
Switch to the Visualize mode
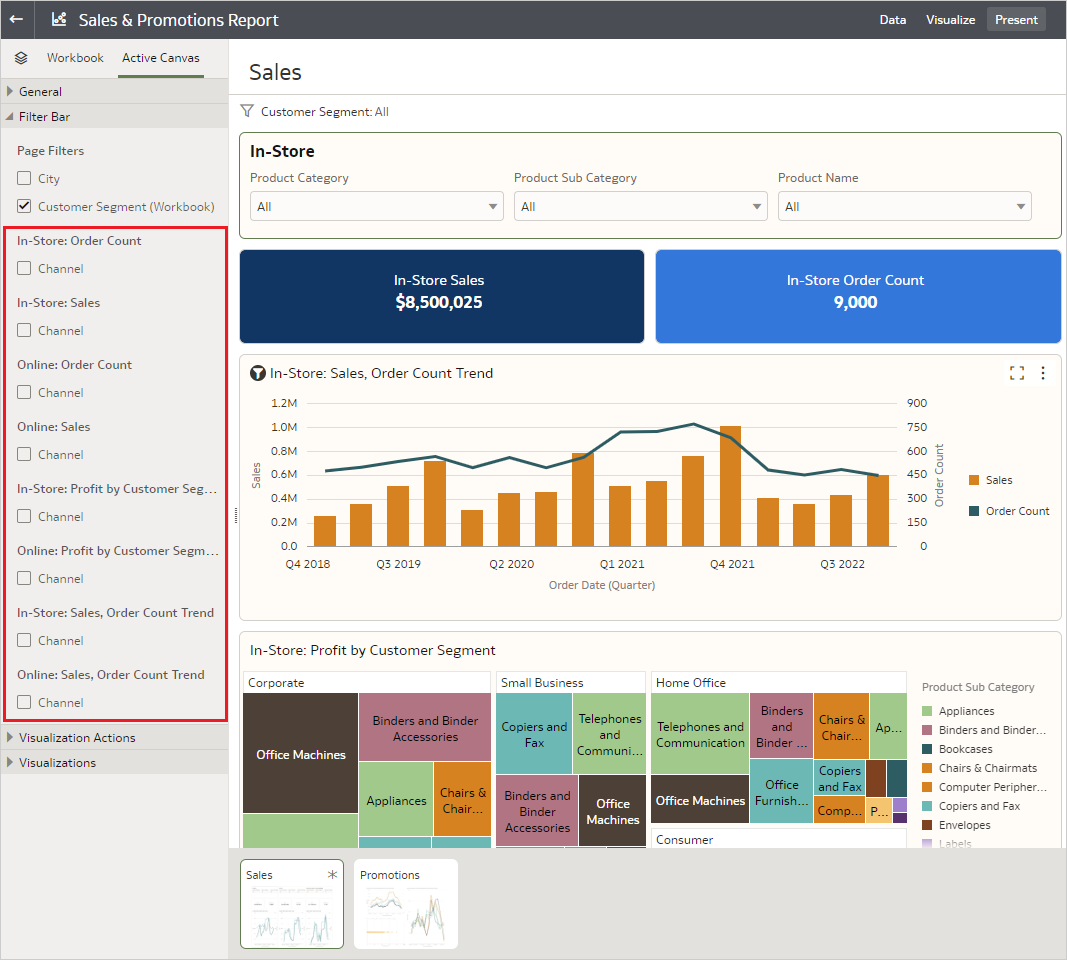point(950,19)
